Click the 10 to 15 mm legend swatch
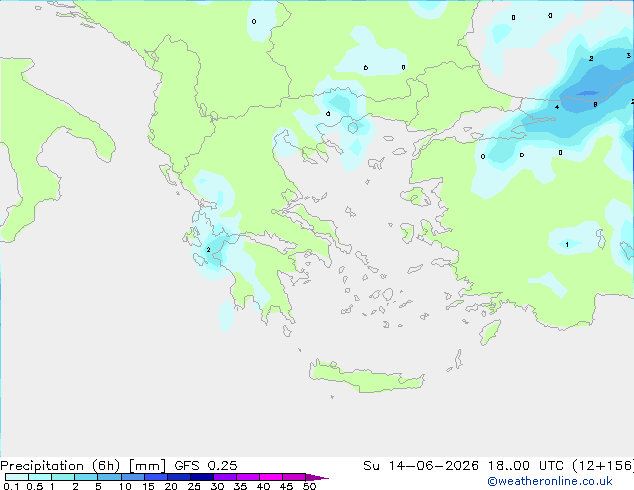 (132, 477)
